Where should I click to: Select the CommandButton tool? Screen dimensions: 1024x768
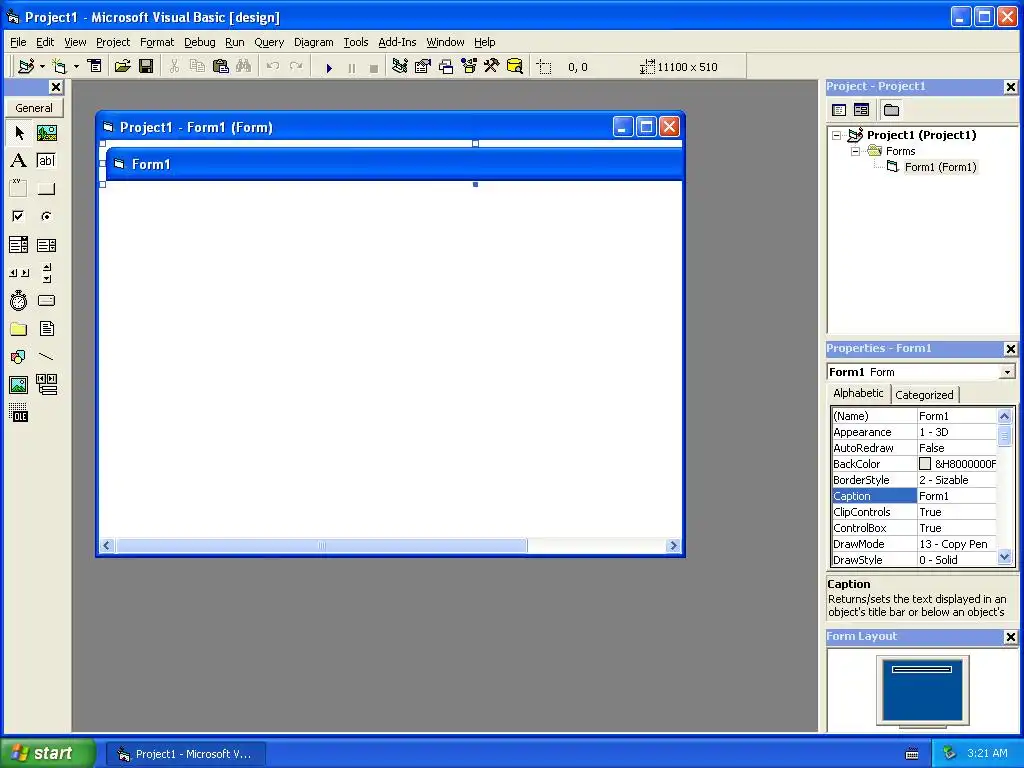point(46,189)
